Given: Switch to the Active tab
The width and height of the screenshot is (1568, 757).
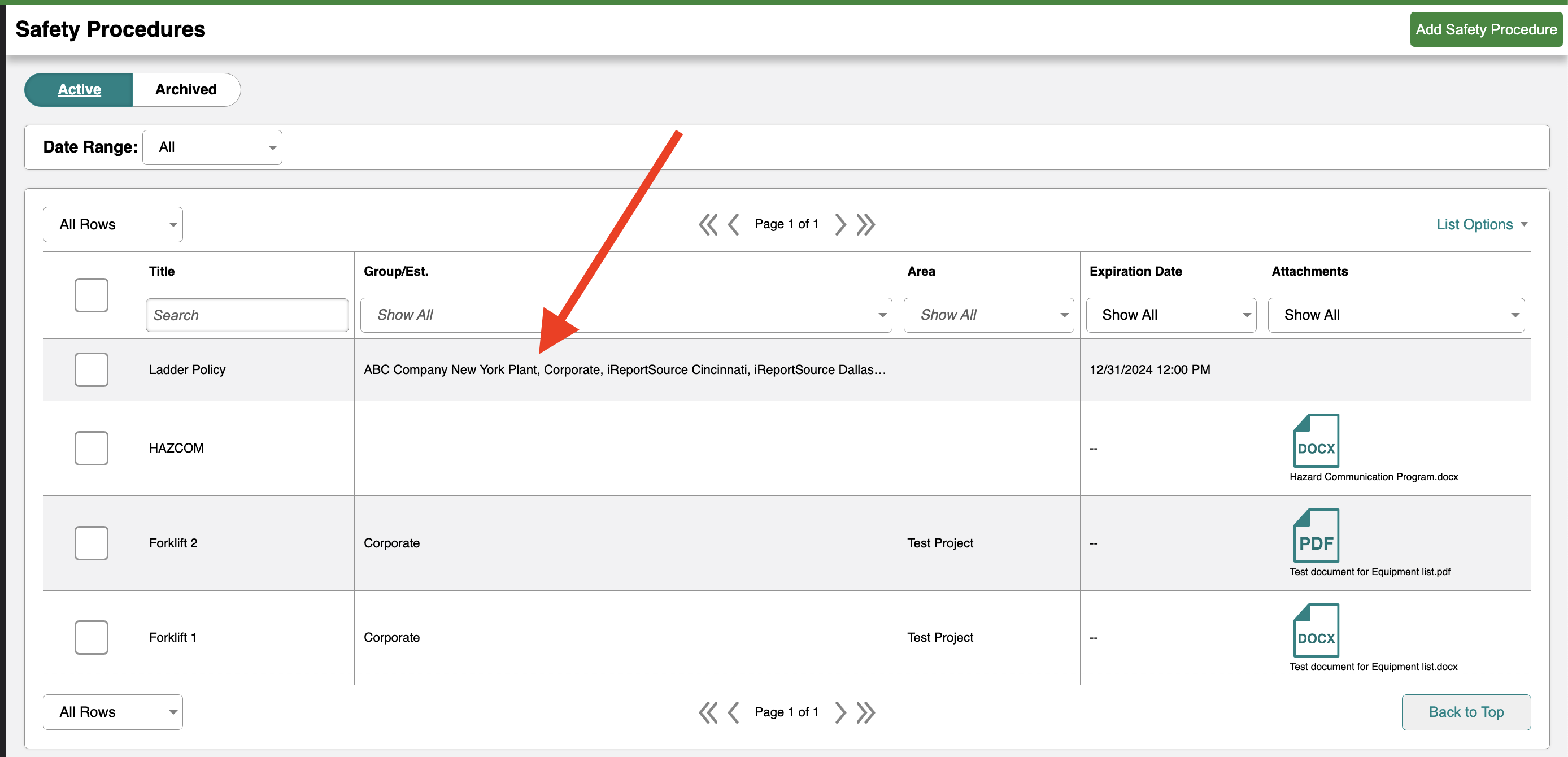Looking at the screenshot, I should click(x=79, y=89).
